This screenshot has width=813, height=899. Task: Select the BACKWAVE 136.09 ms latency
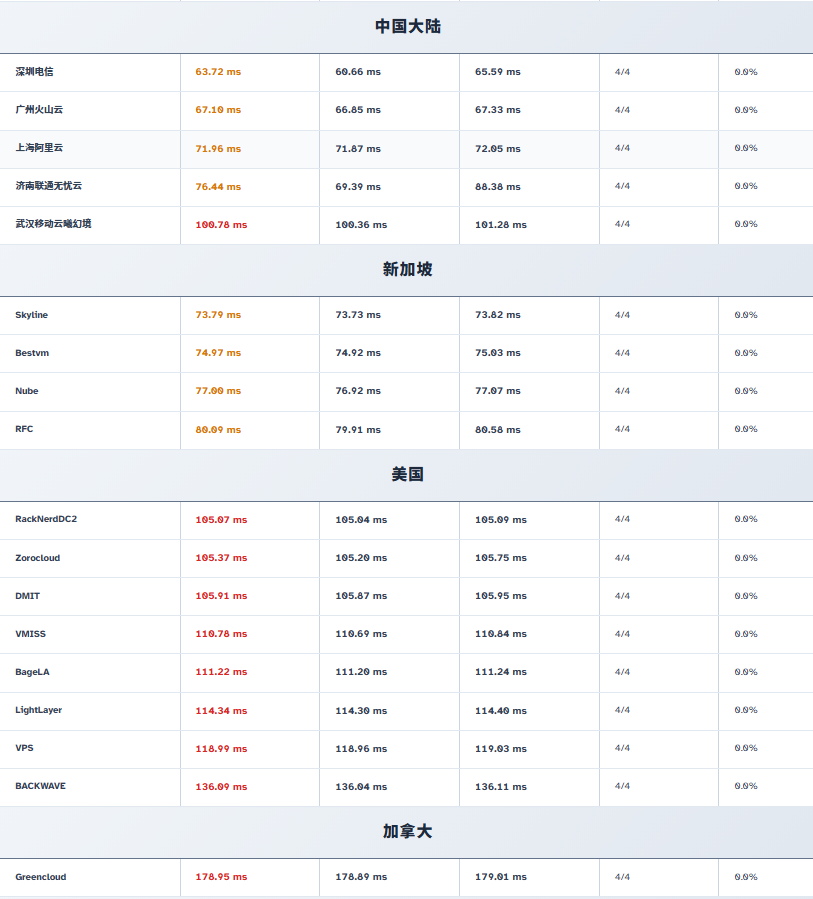[x=221, y=787]
